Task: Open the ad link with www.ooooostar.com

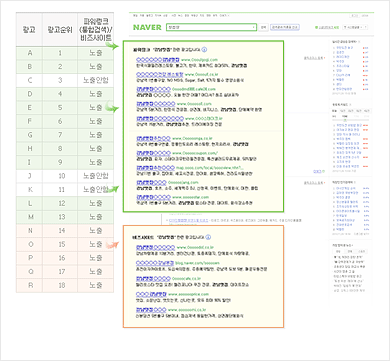Action: point(153,197)
